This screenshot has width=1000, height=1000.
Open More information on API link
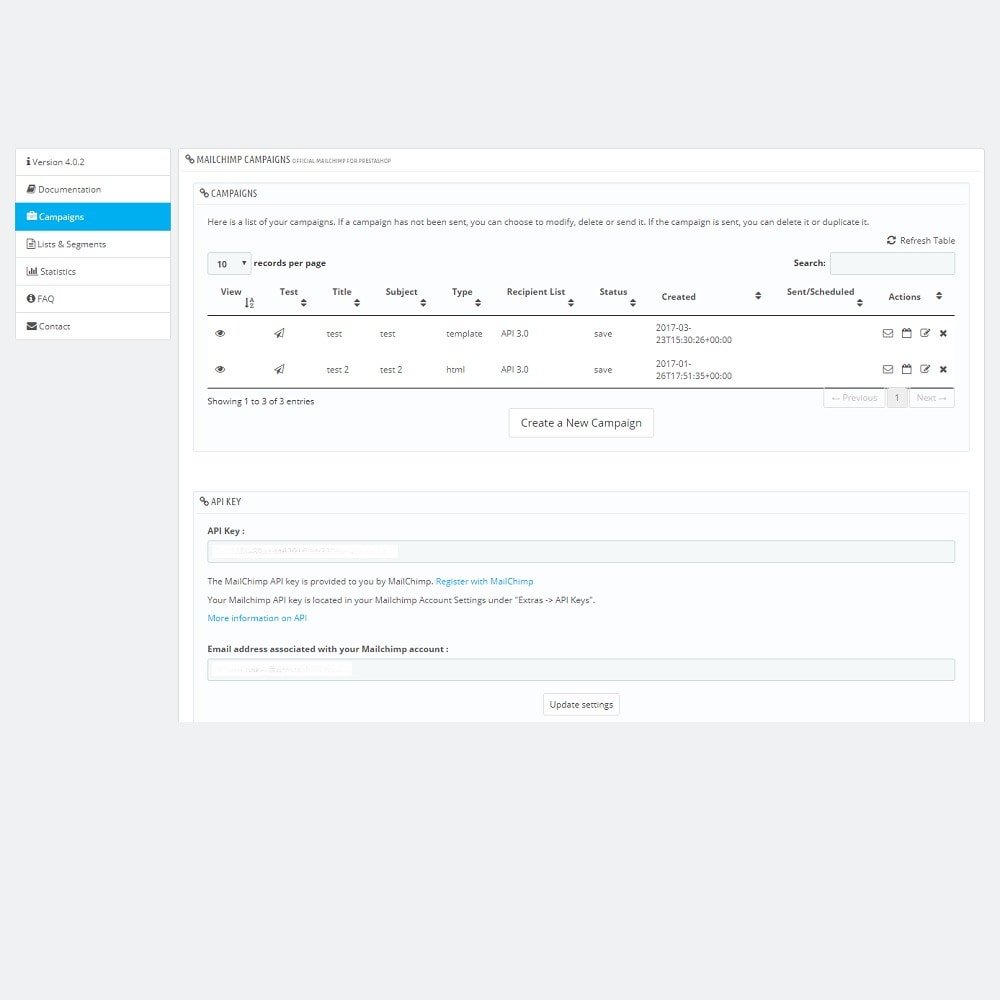coord(257,618)
